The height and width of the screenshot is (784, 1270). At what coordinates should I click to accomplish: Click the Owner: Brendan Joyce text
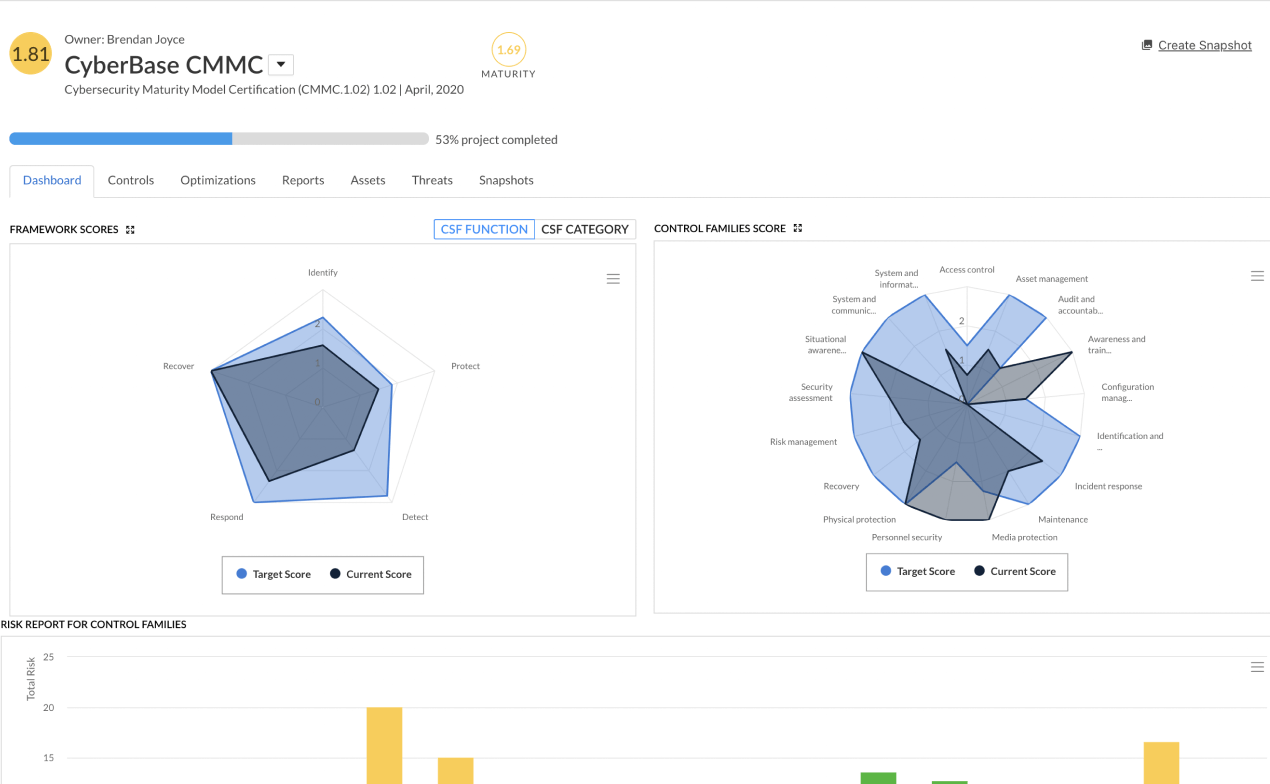[x=124, y=39]
